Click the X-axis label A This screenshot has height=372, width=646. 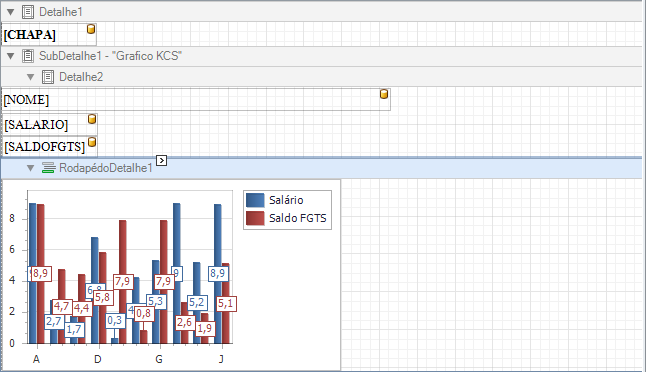click(36, 359)
